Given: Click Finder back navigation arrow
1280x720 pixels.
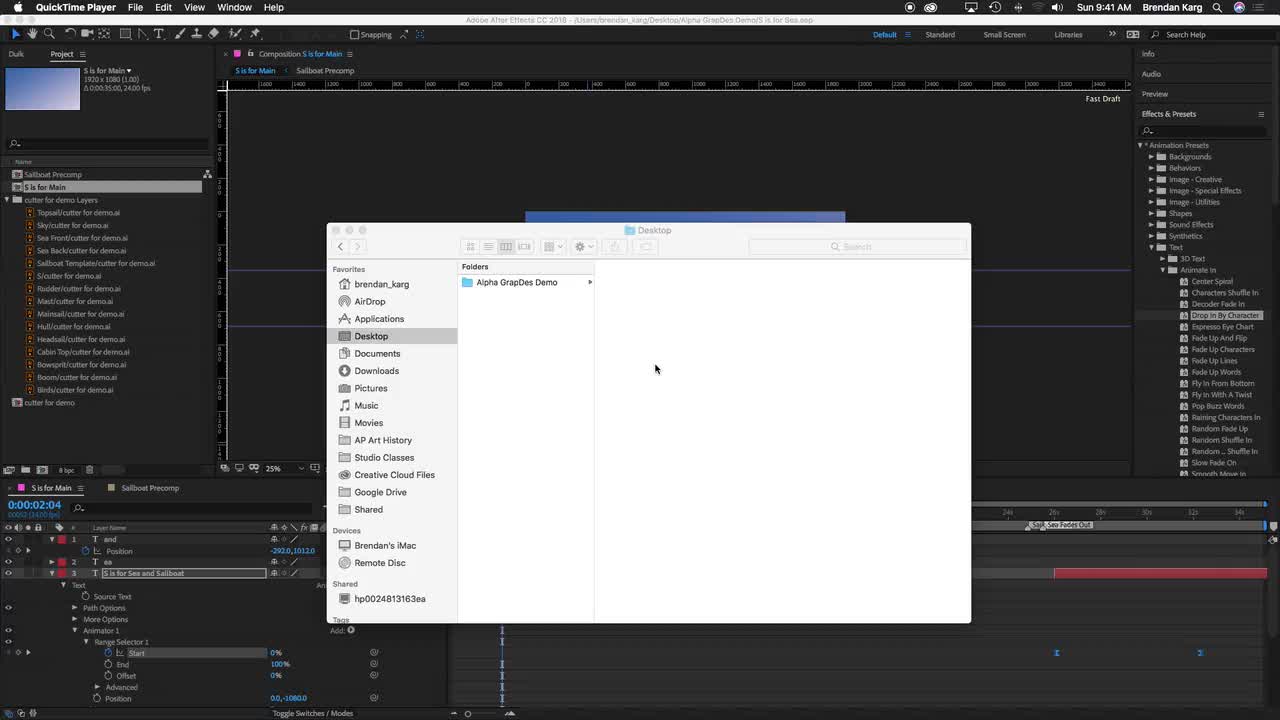Looking at the screenshot, I should tap(340, 247).
